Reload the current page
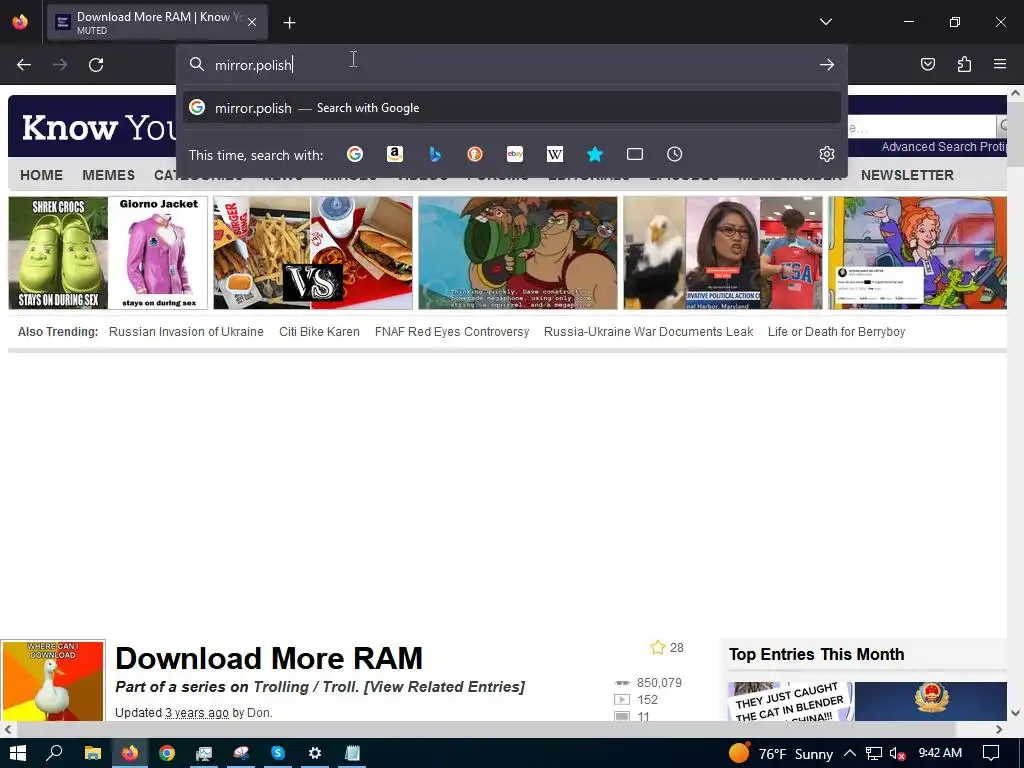Image resolution: width=1024 pixels, height=768 pixels. click(96, 65)
